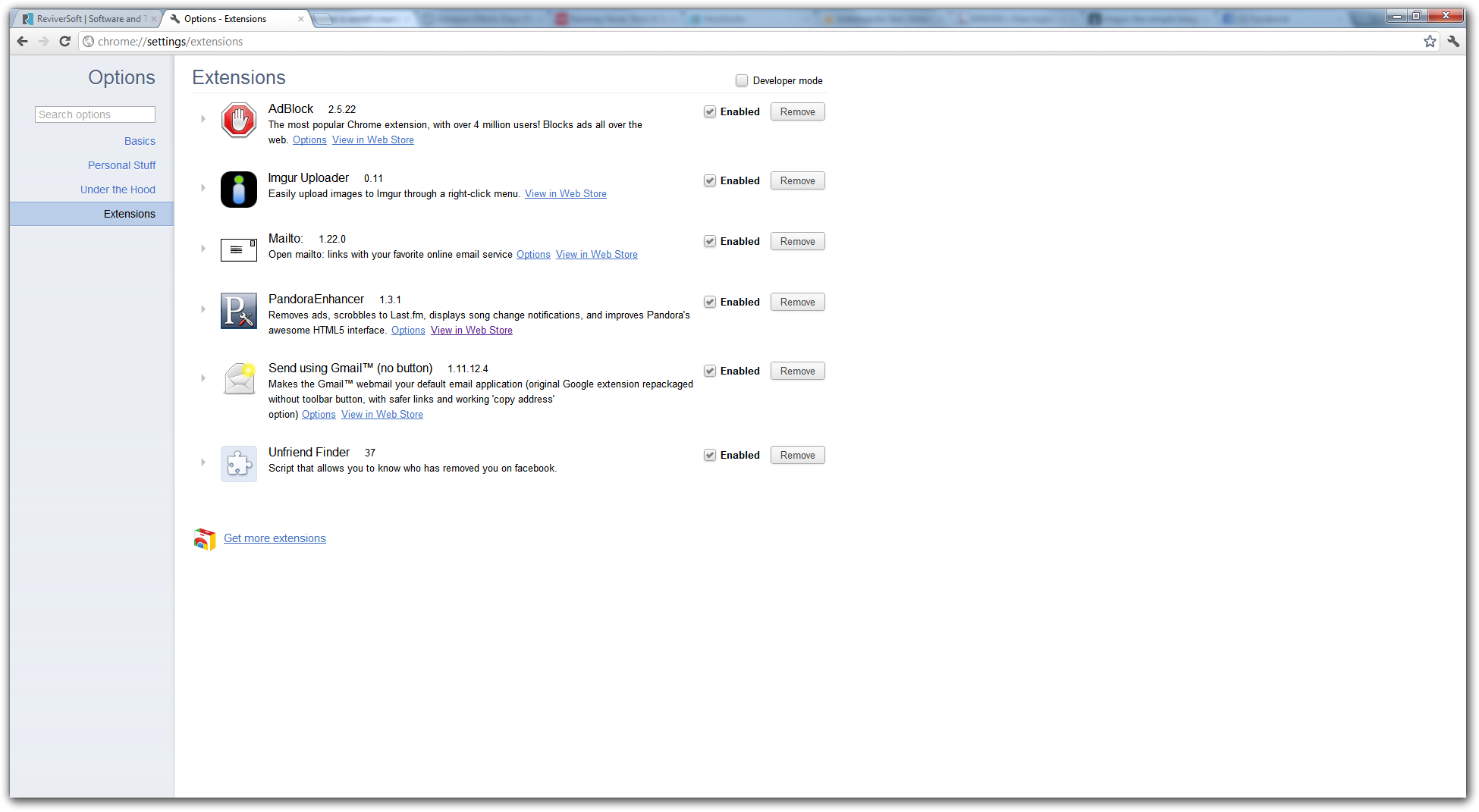Uncheck Enabled for PandoraEnhancer
This screenshot has height=812, width=1479.
[710, 302]
